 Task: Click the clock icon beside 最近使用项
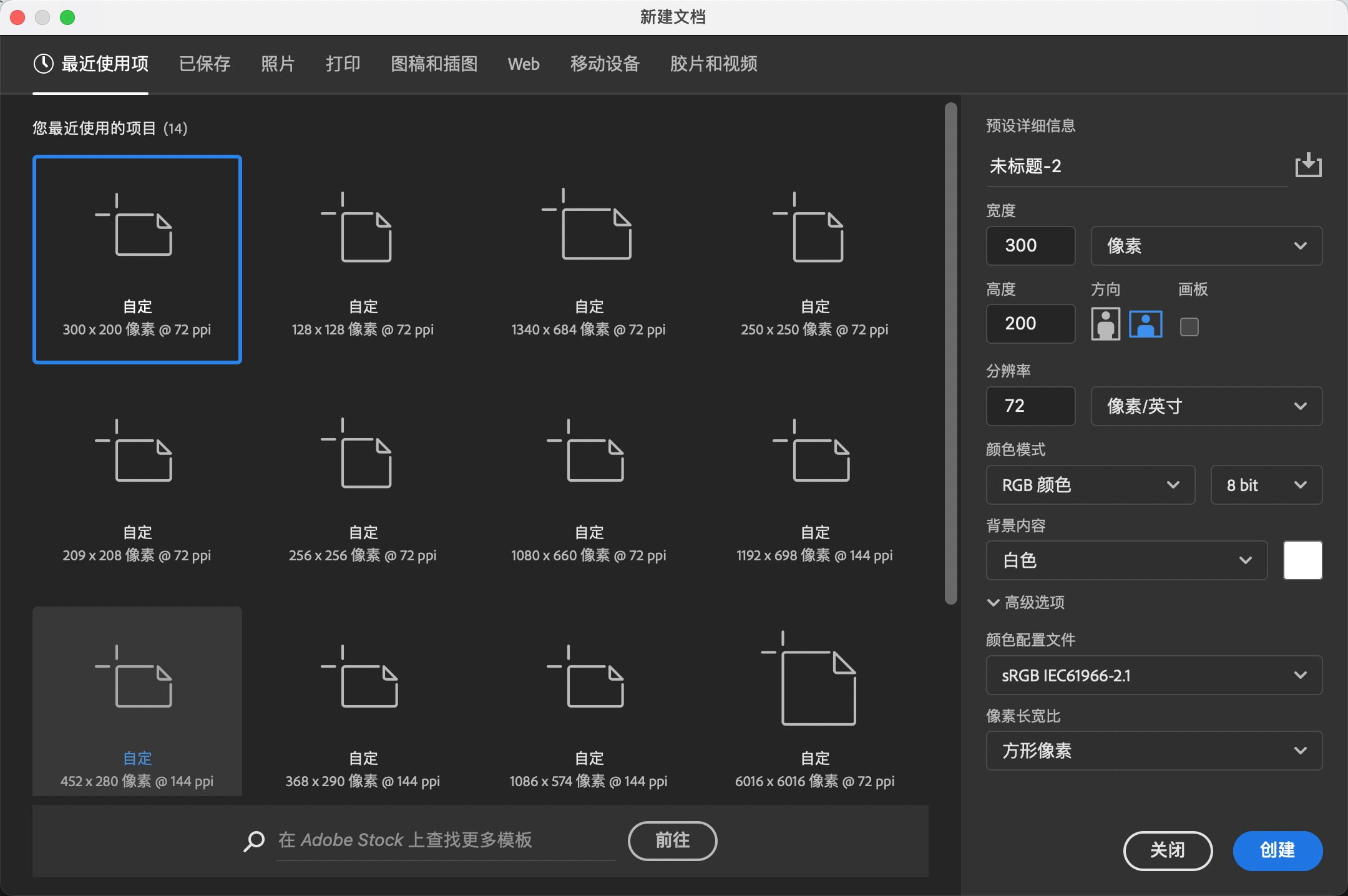pos(42,64)
